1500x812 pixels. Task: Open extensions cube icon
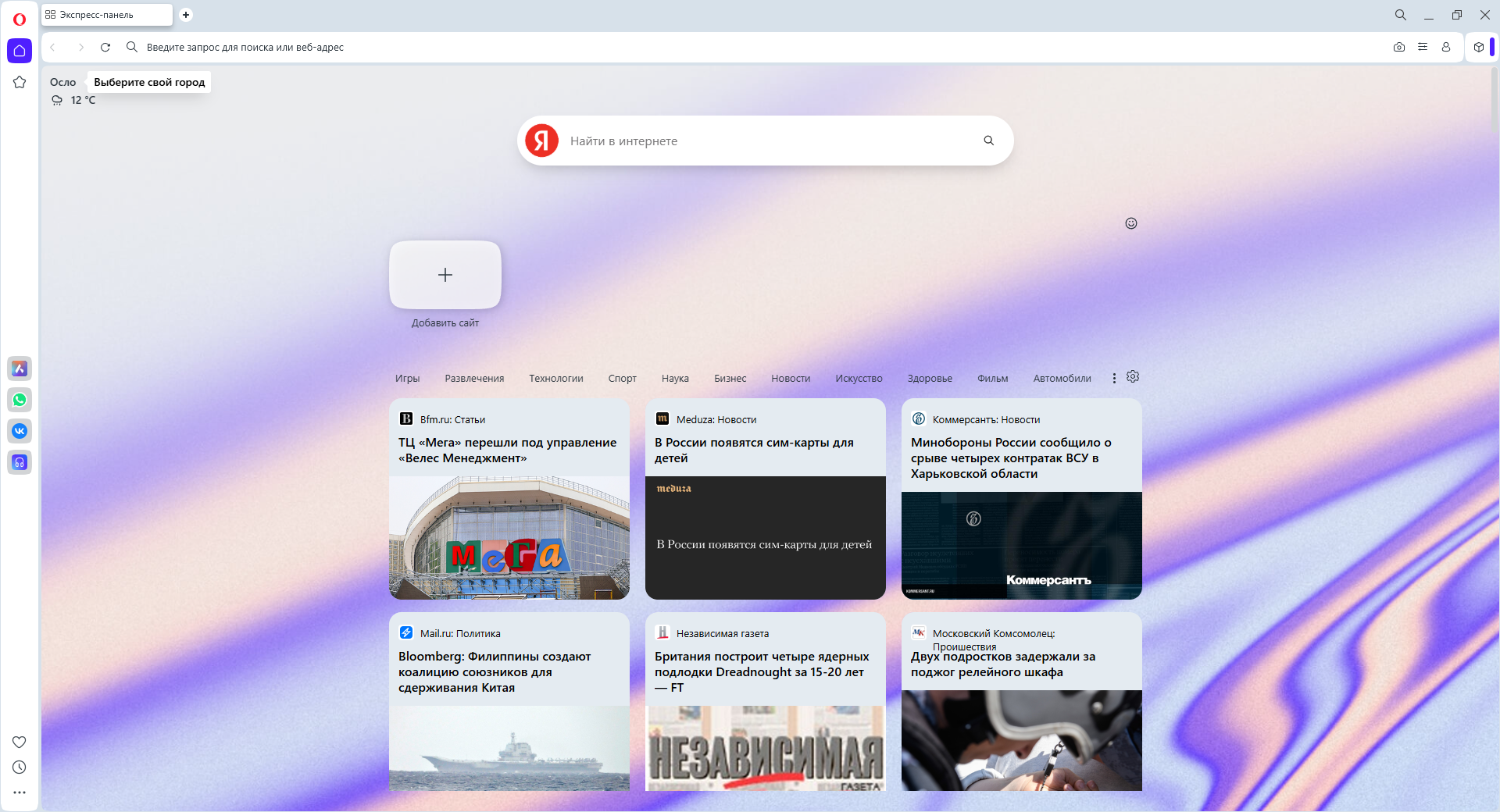pos(1479,48)
